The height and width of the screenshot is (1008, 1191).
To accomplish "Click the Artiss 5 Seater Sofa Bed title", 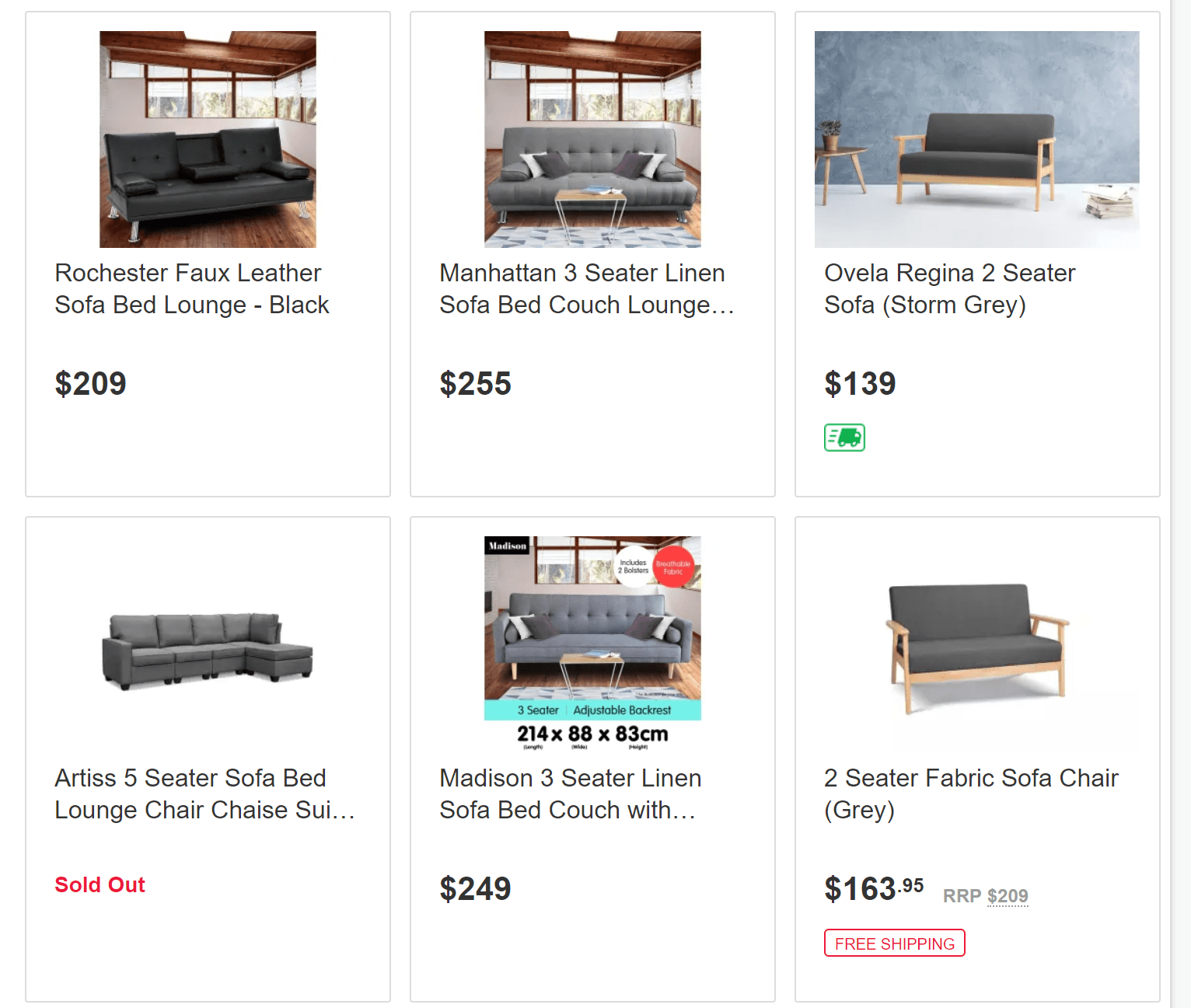I will tap(204, 793).
